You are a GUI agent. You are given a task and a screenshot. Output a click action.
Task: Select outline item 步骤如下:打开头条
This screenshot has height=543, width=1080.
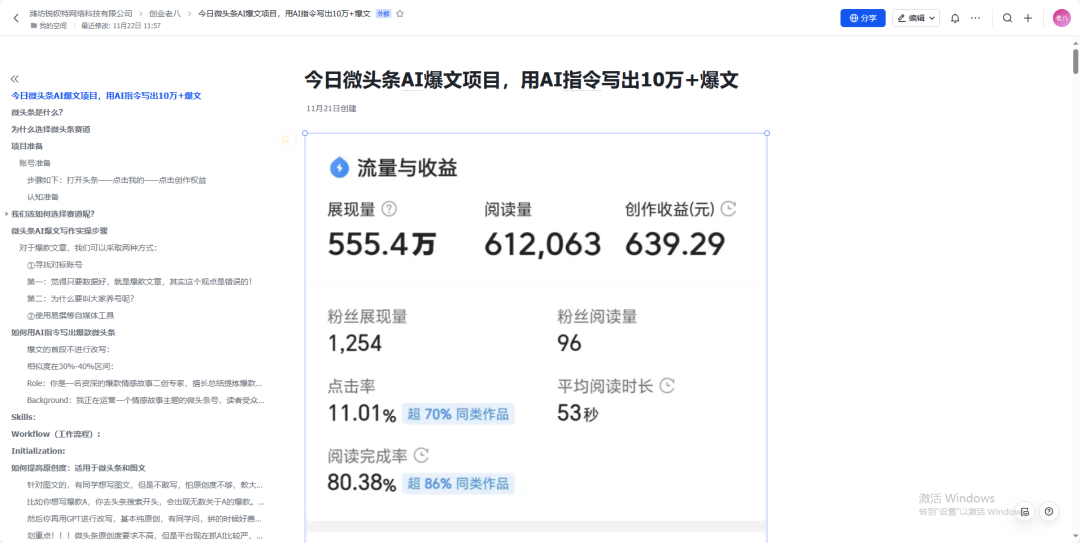coord(116,180)
